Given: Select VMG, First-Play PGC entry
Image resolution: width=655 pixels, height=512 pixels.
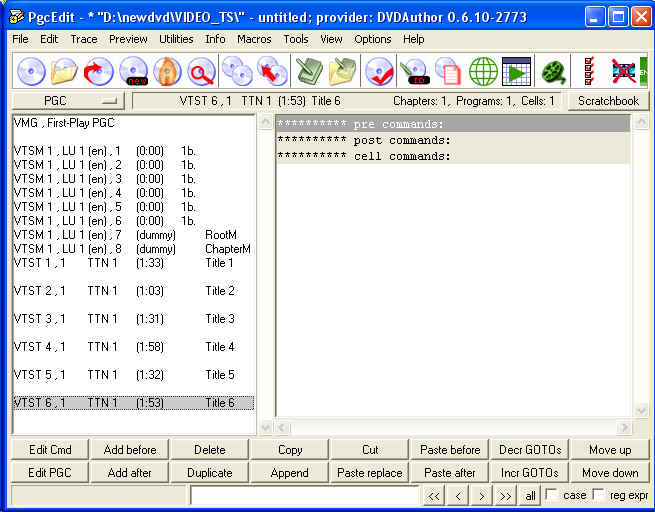Looking at the screenshot, I should pos(133,123).
